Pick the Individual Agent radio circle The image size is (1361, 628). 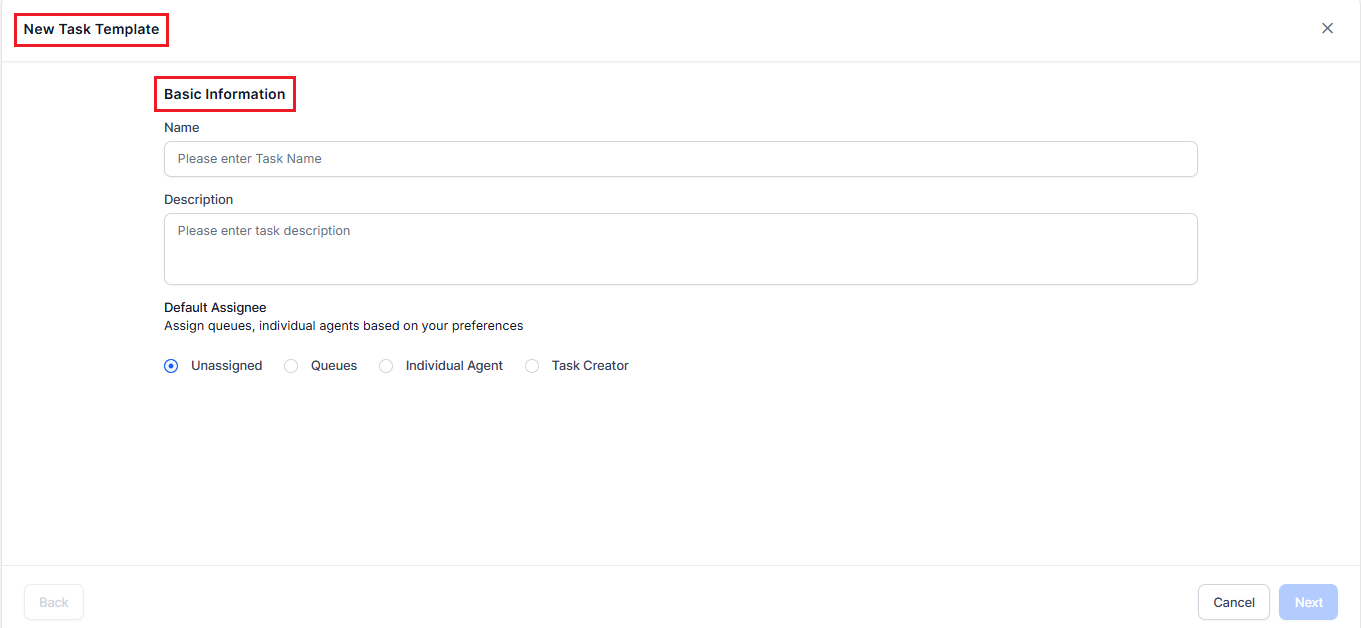point(386,366)
